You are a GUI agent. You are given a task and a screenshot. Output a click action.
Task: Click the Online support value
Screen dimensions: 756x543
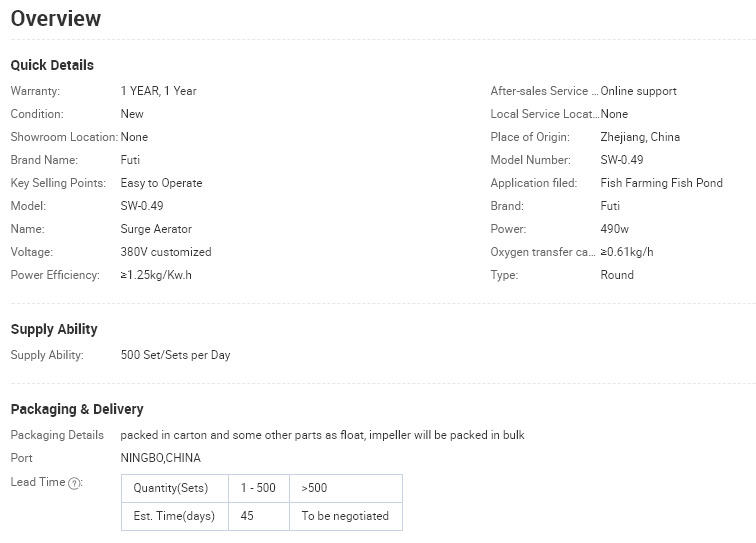[x=638, y=91]
